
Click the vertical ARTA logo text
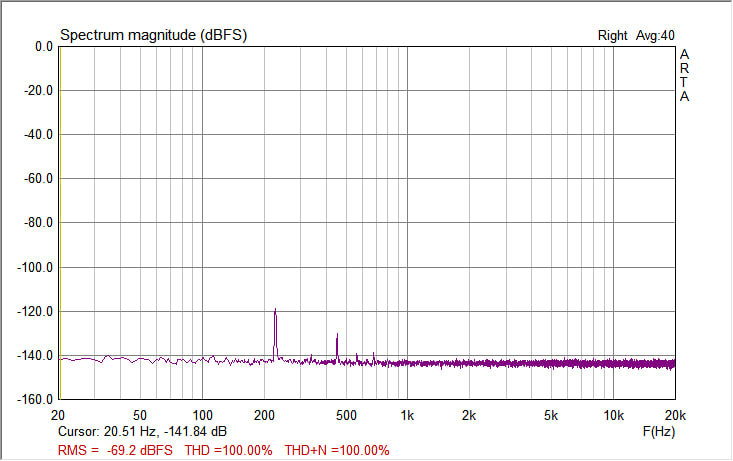(684, 75)
